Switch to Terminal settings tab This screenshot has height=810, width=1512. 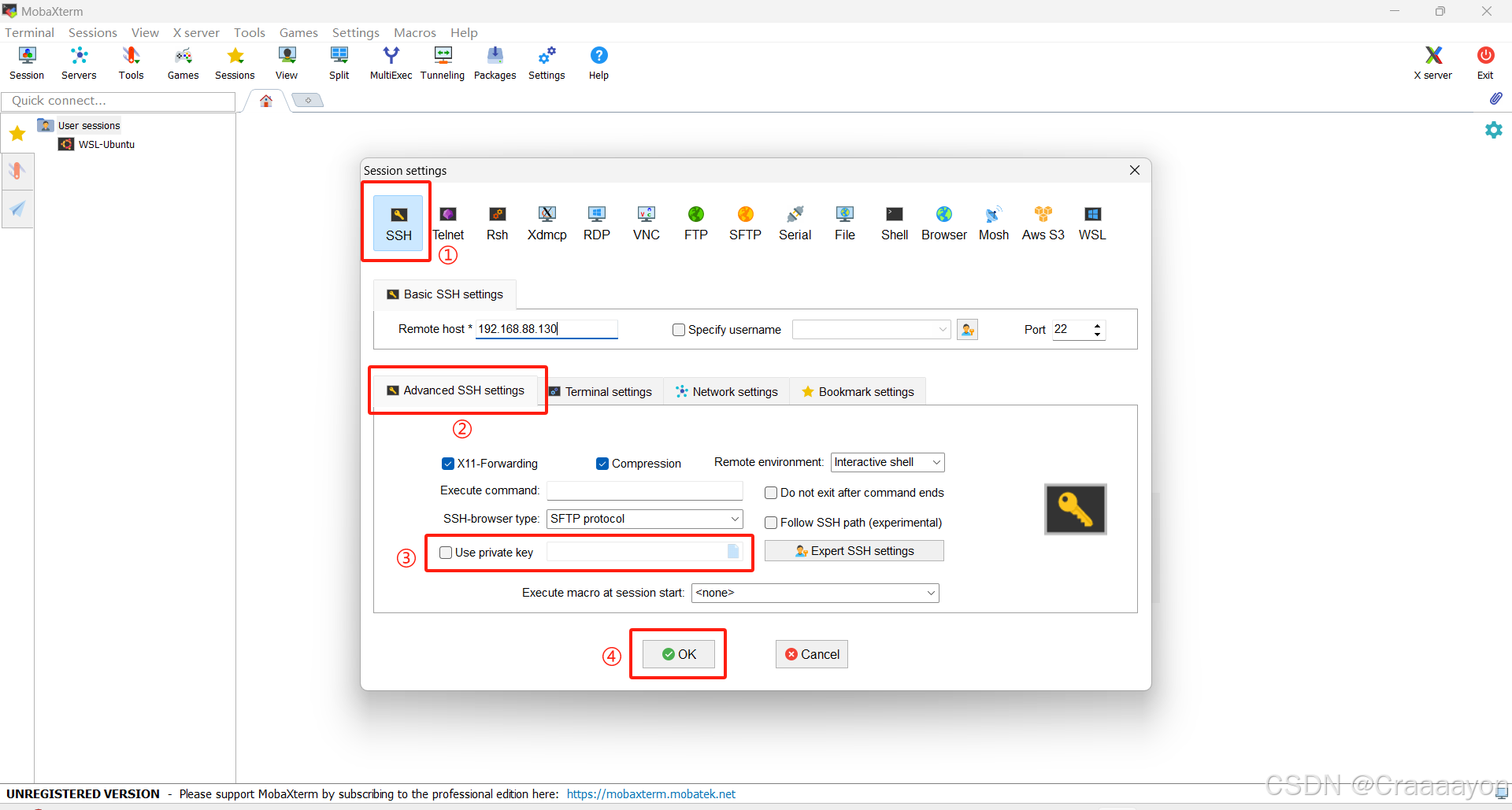click(601, 392)
